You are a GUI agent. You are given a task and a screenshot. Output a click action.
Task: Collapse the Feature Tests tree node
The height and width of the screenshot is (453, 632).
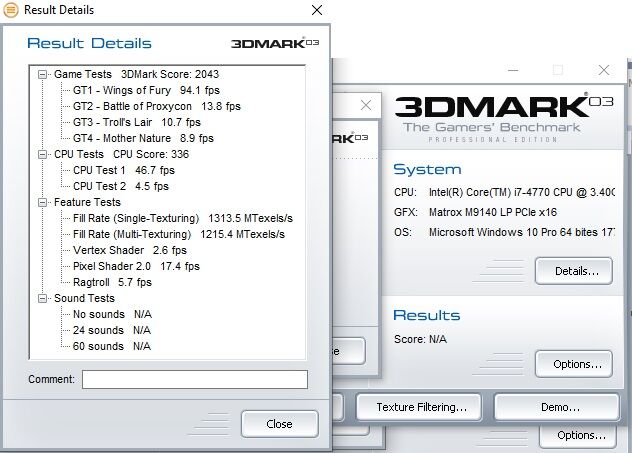tap(42, 202)
